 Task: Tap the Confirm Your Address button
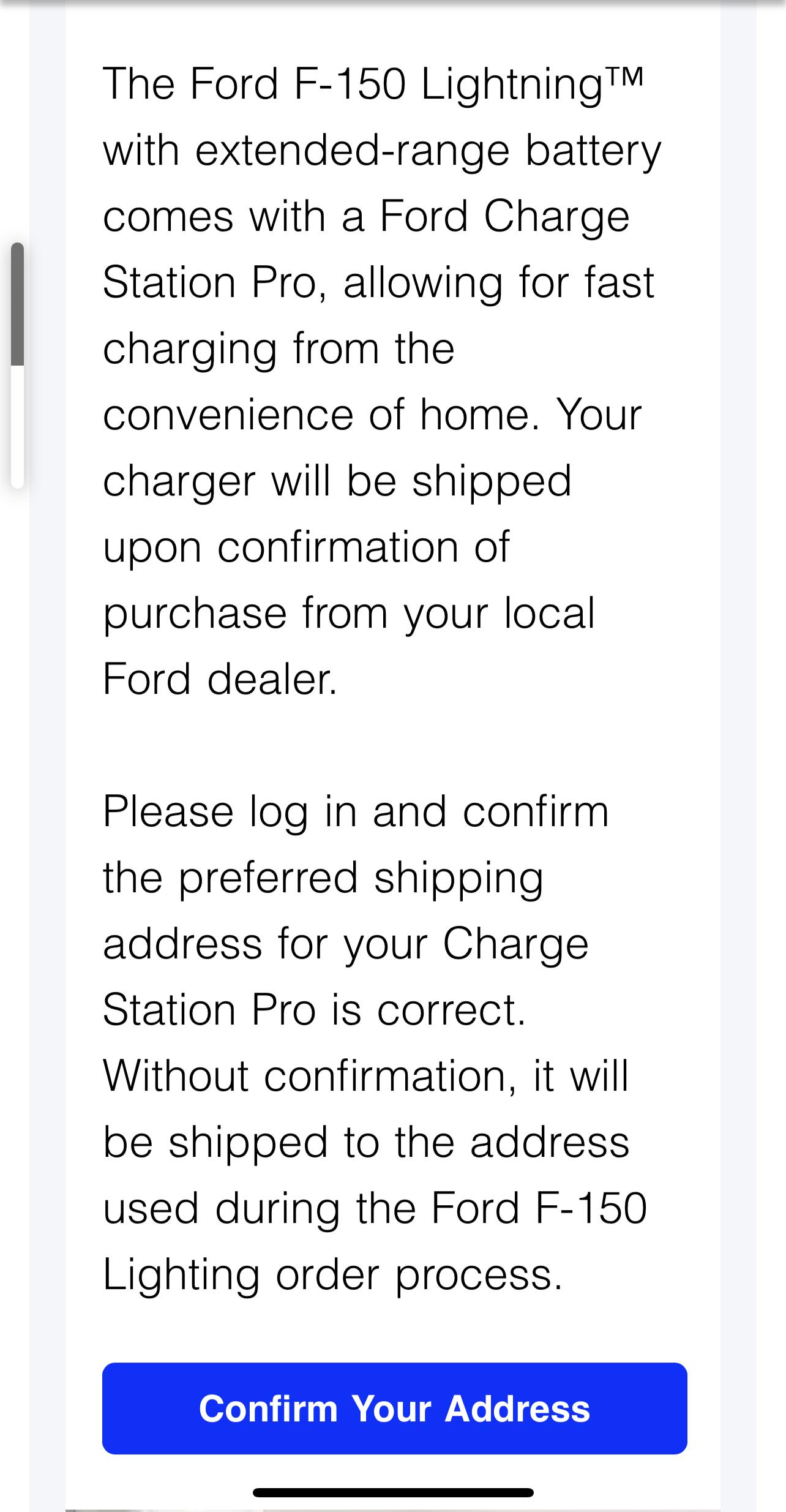(394, 1409)
